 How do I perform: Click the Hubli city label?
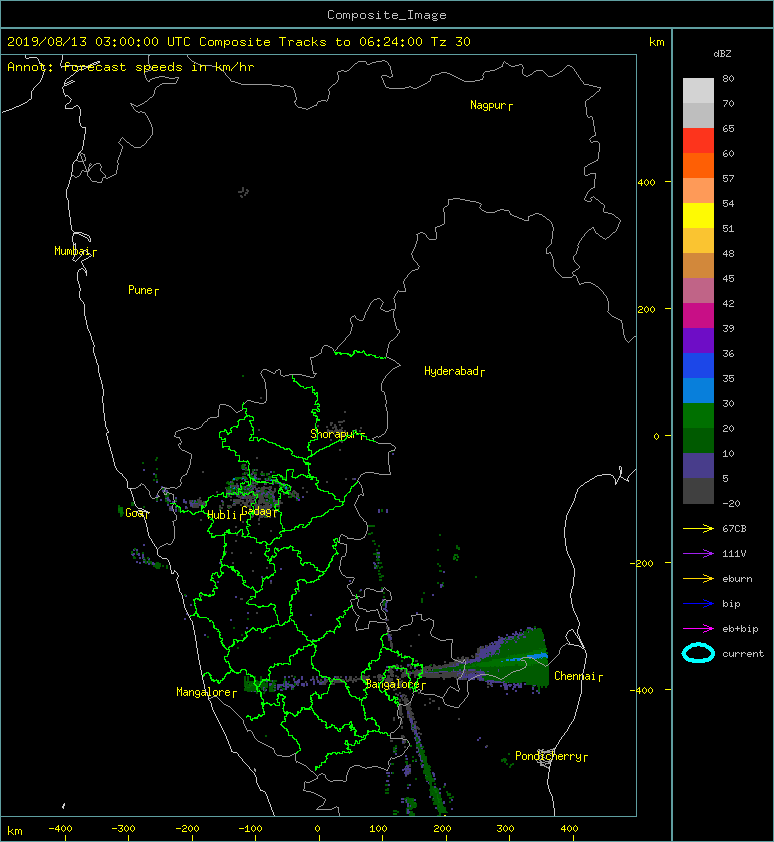(x=222, y=515)
